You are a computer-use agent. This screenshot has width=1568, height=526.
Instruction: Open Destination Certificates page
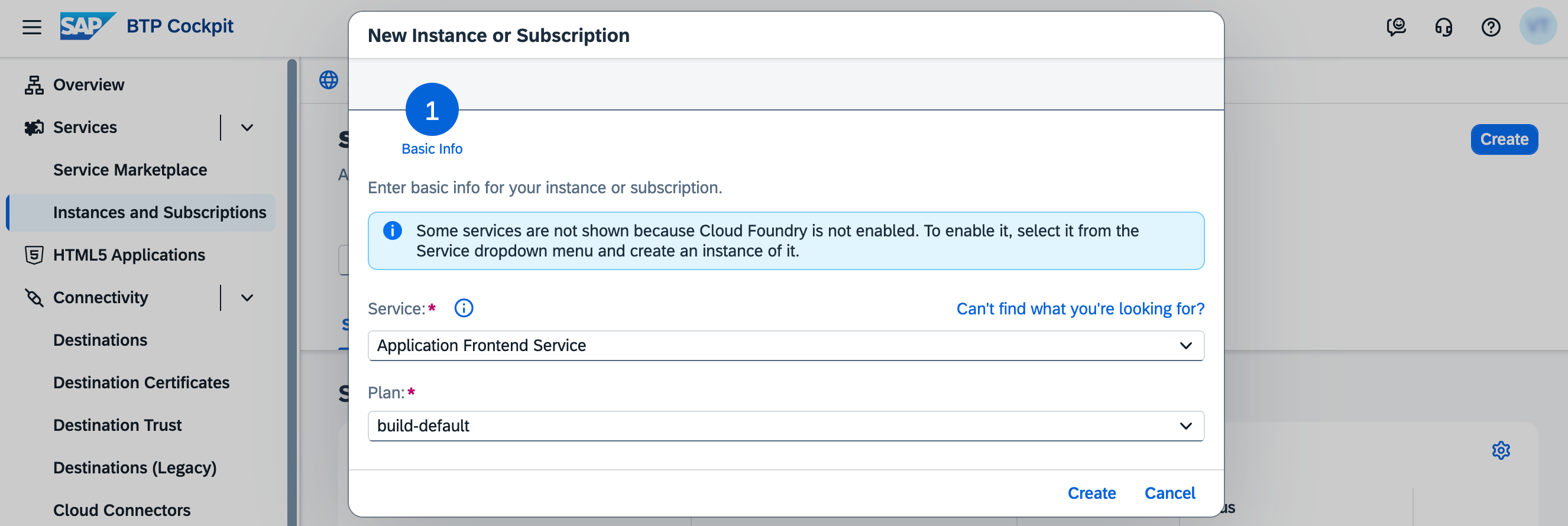pos(141,382)
